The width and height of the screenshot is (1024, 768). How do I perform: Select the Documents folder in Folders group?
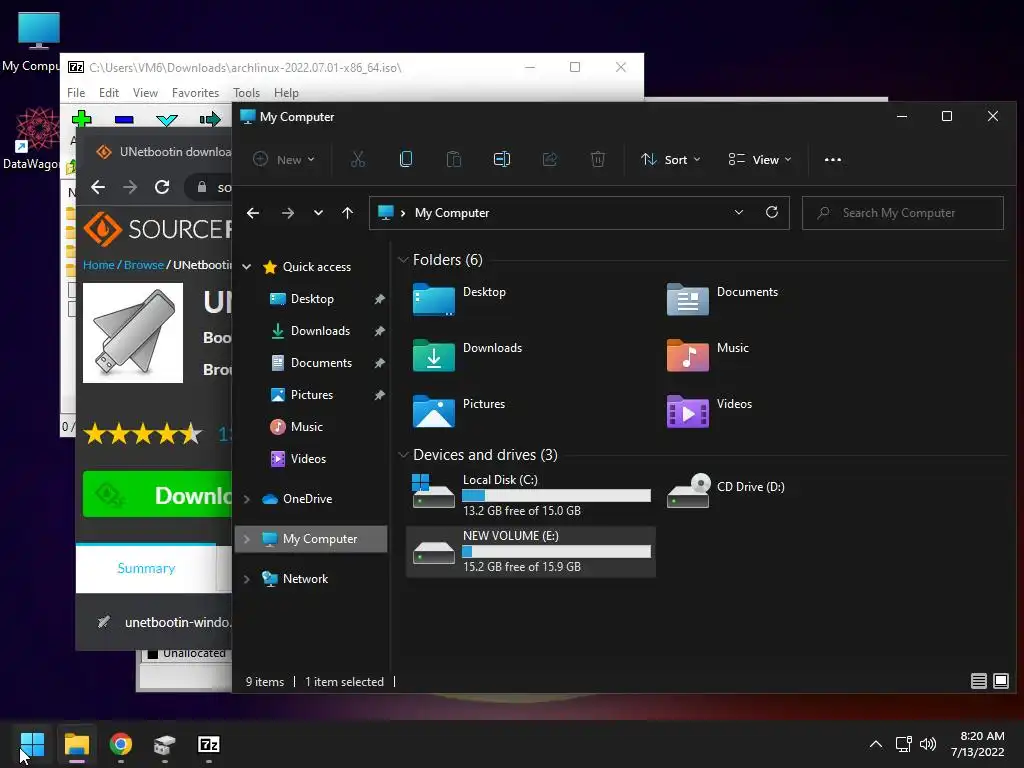coord(722,299)
